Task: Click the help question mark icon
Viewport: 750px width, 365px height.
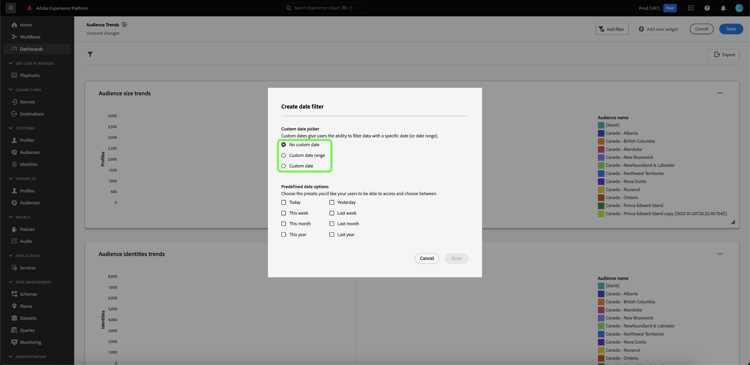Action: tap(707, 8)
